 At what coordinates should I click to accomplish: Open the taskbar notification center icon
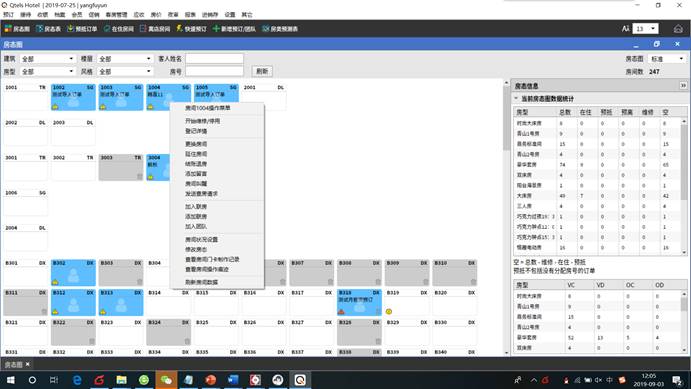pos(677,380)
